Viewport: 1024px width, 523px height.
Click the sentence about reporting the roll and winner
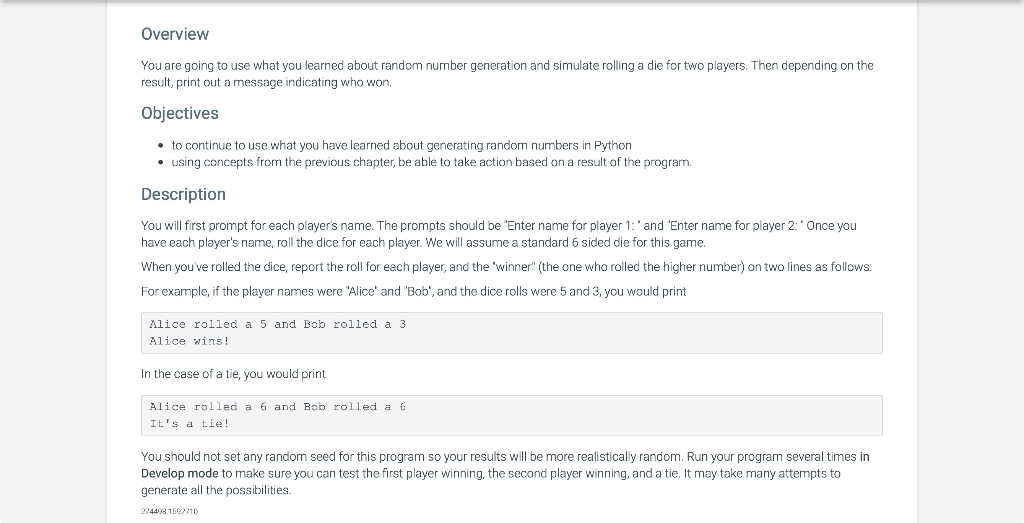coord(506,267)
